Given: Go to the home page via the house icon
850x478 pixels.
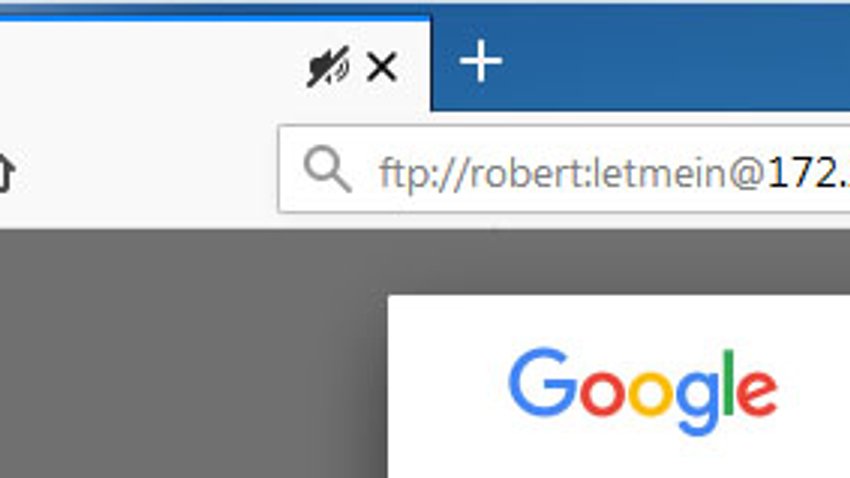Looking at the screenshot, I should click(x=5, y=173).
